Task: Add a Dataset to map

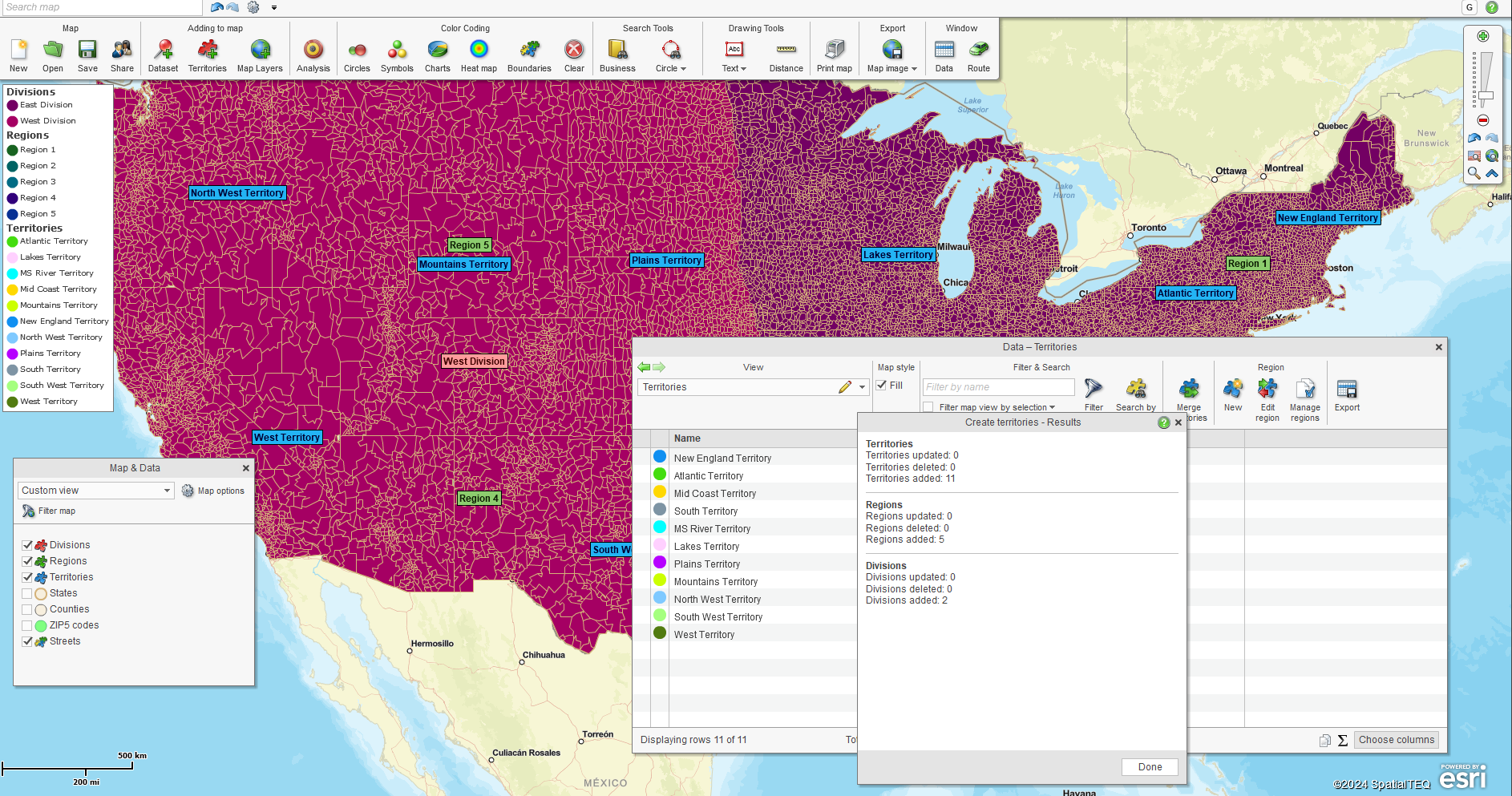Action: (164, 56)
